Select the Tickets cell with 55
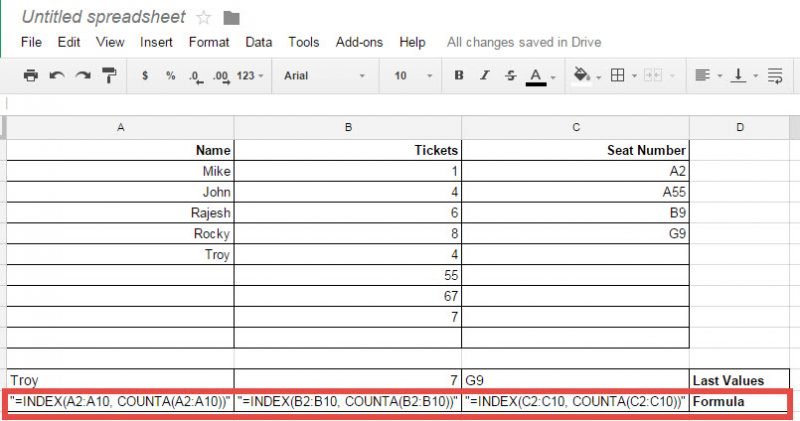800x421 pixels. pyautogui.click(x=348, y=275)
